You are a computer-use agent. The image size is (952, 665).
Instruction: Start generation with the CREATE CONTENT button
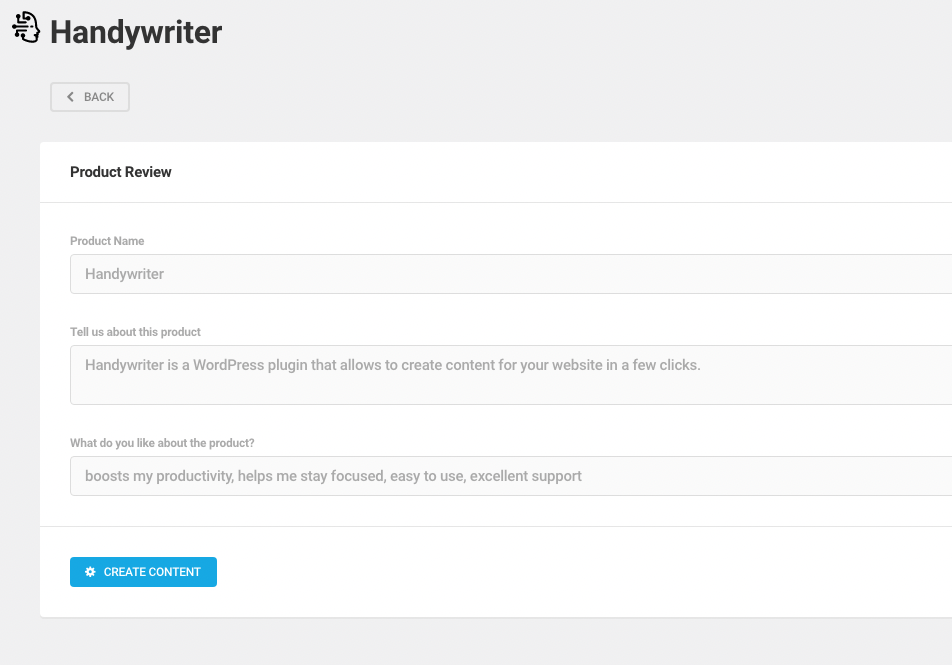tap(143, 572)
